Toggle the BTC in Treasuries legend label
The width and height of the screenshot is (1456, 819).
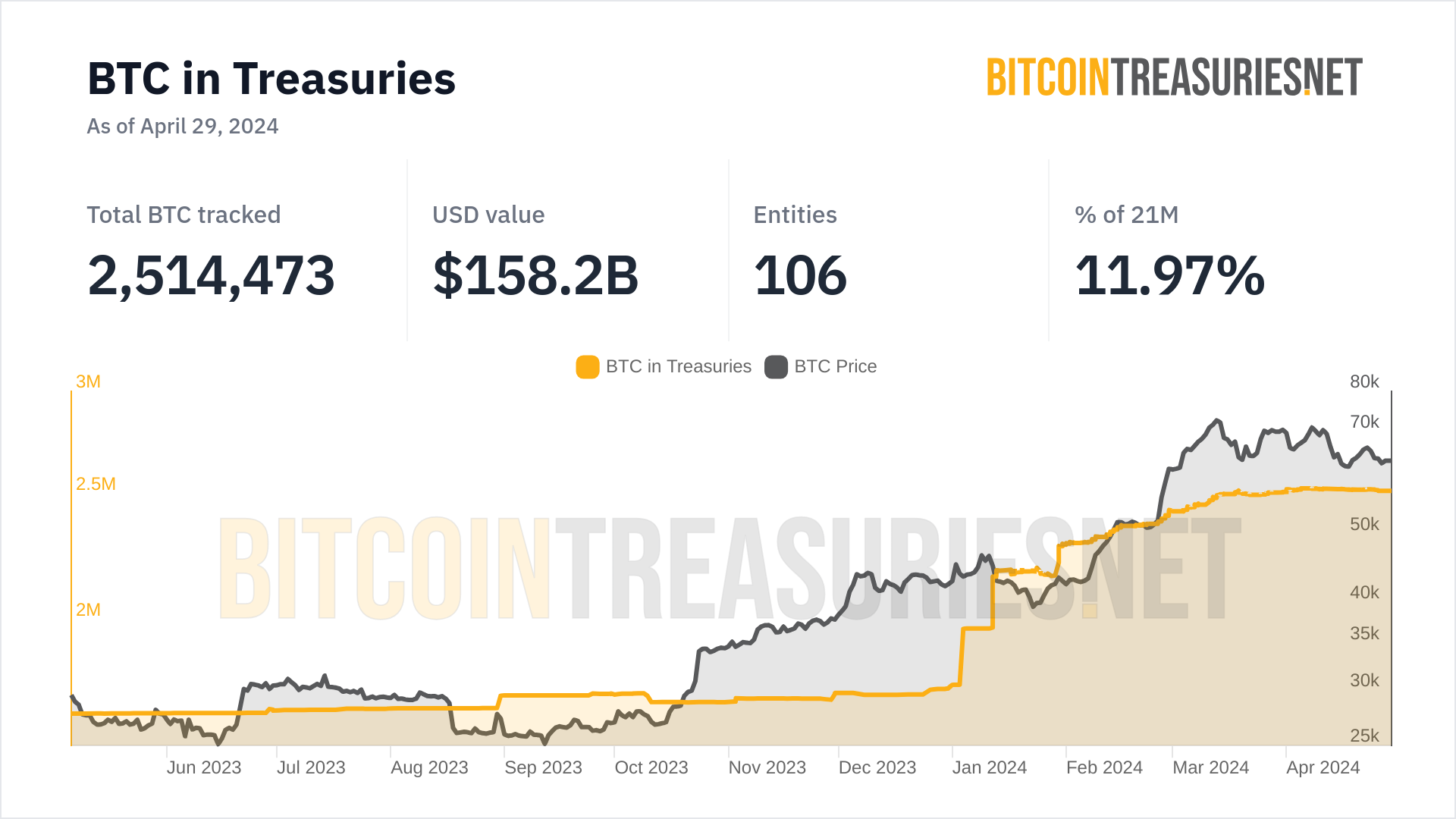coord(678,367)
